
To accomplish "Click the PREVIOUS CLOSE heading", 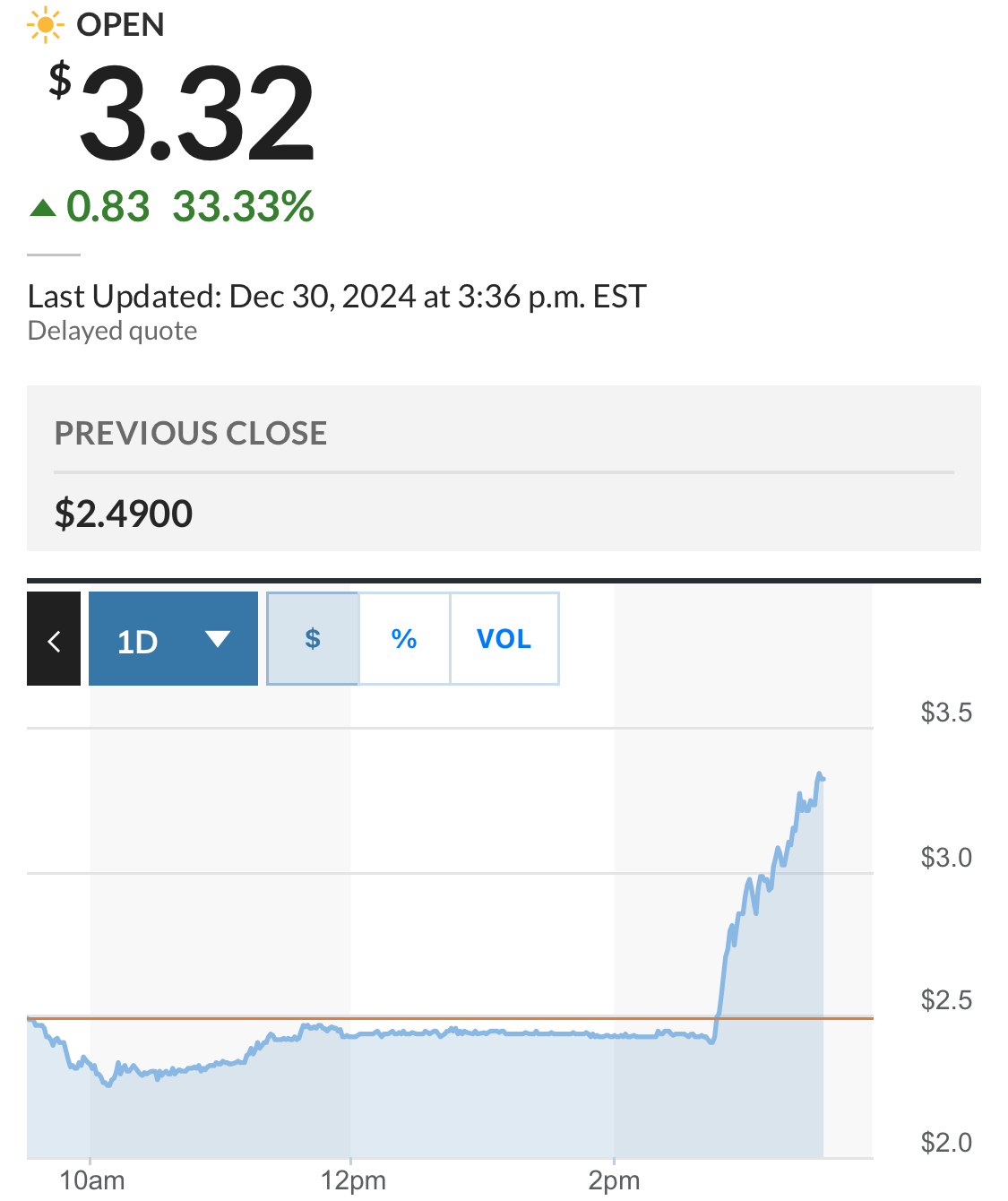I will pyautogui.click(x=191, y=433).
